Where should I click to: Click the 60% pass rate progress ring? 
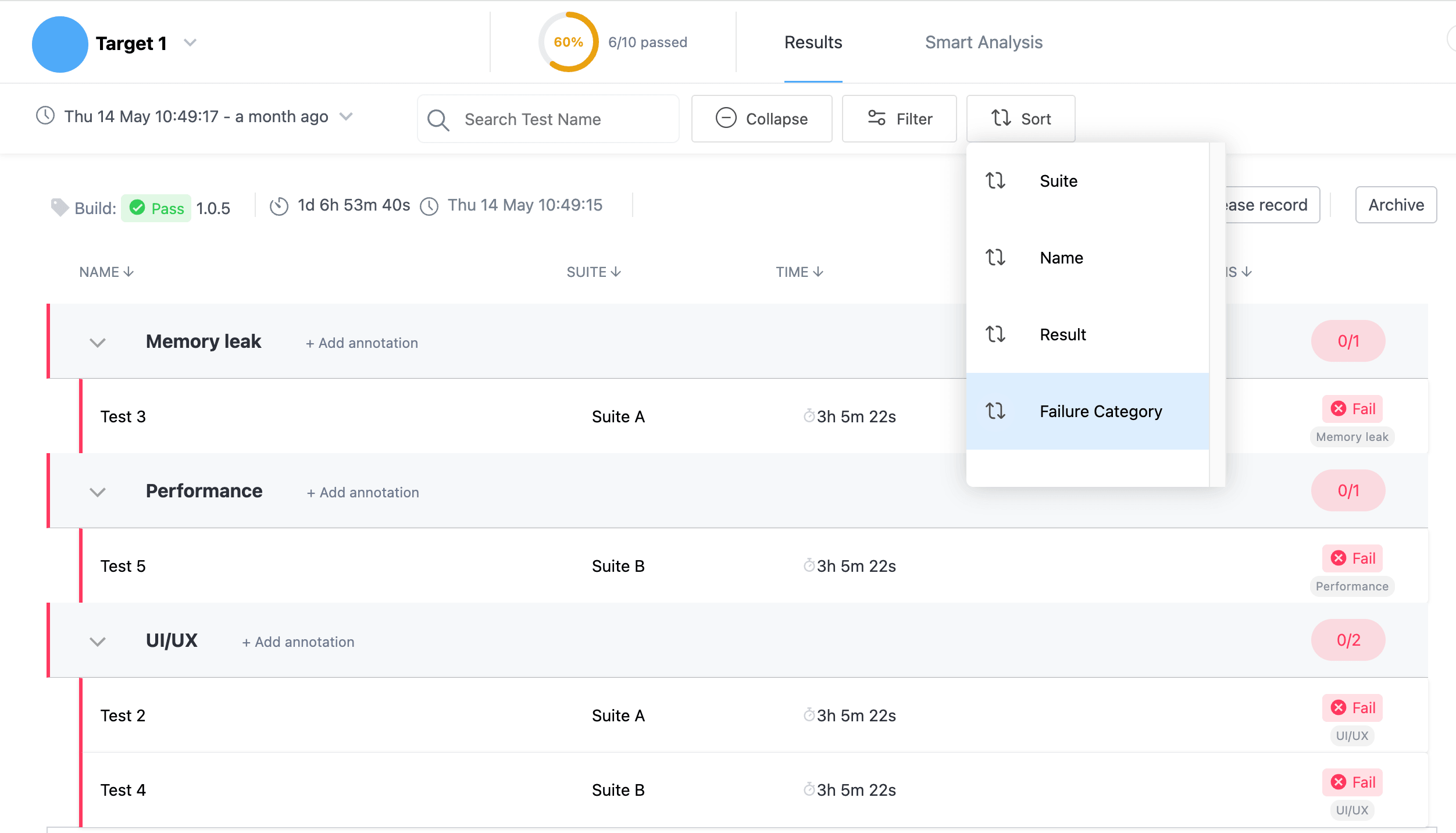(568, 42)
